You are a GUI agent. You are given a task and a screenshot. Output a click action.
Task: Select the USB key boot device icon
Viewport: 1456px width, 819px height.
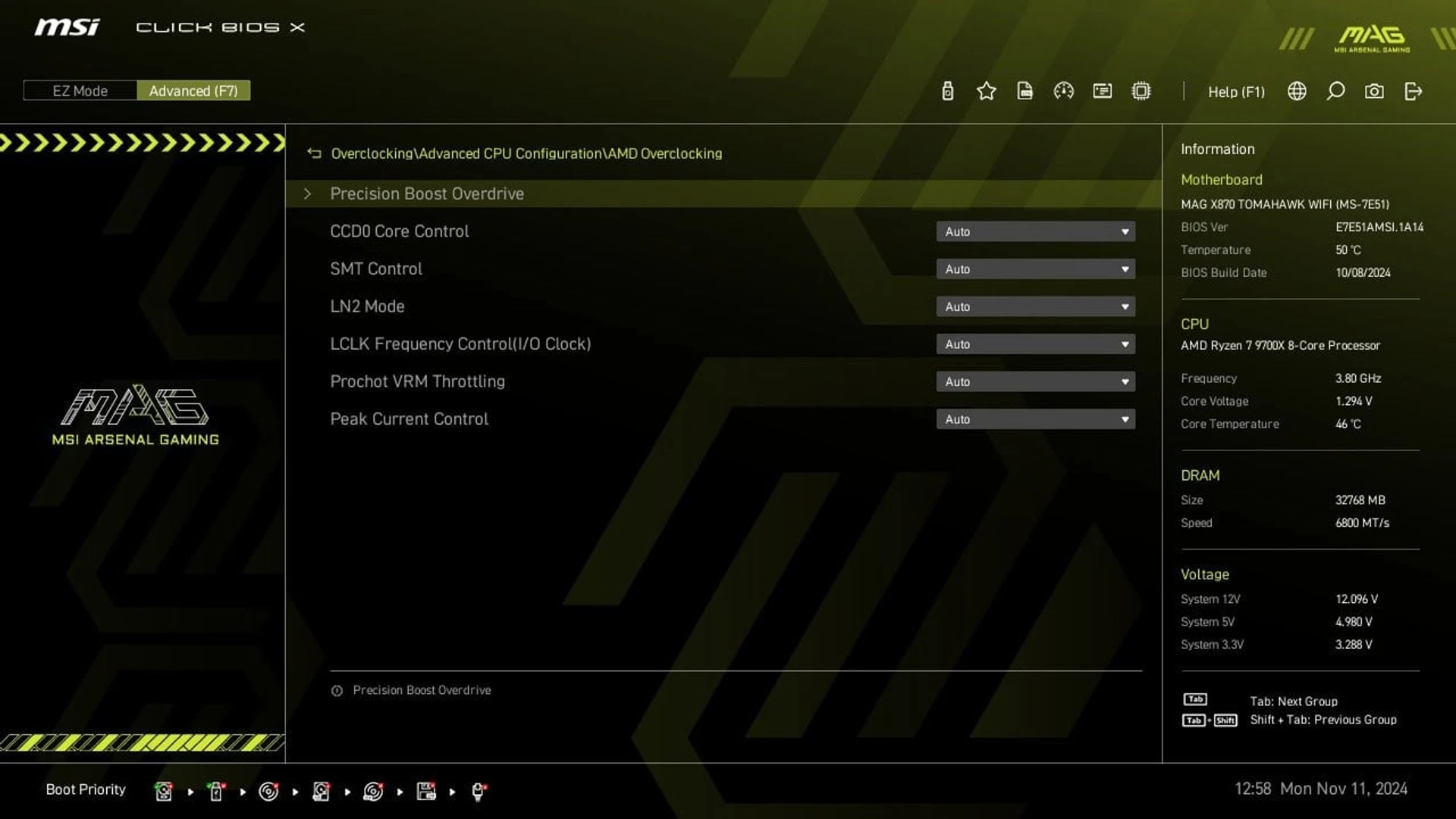216,791
